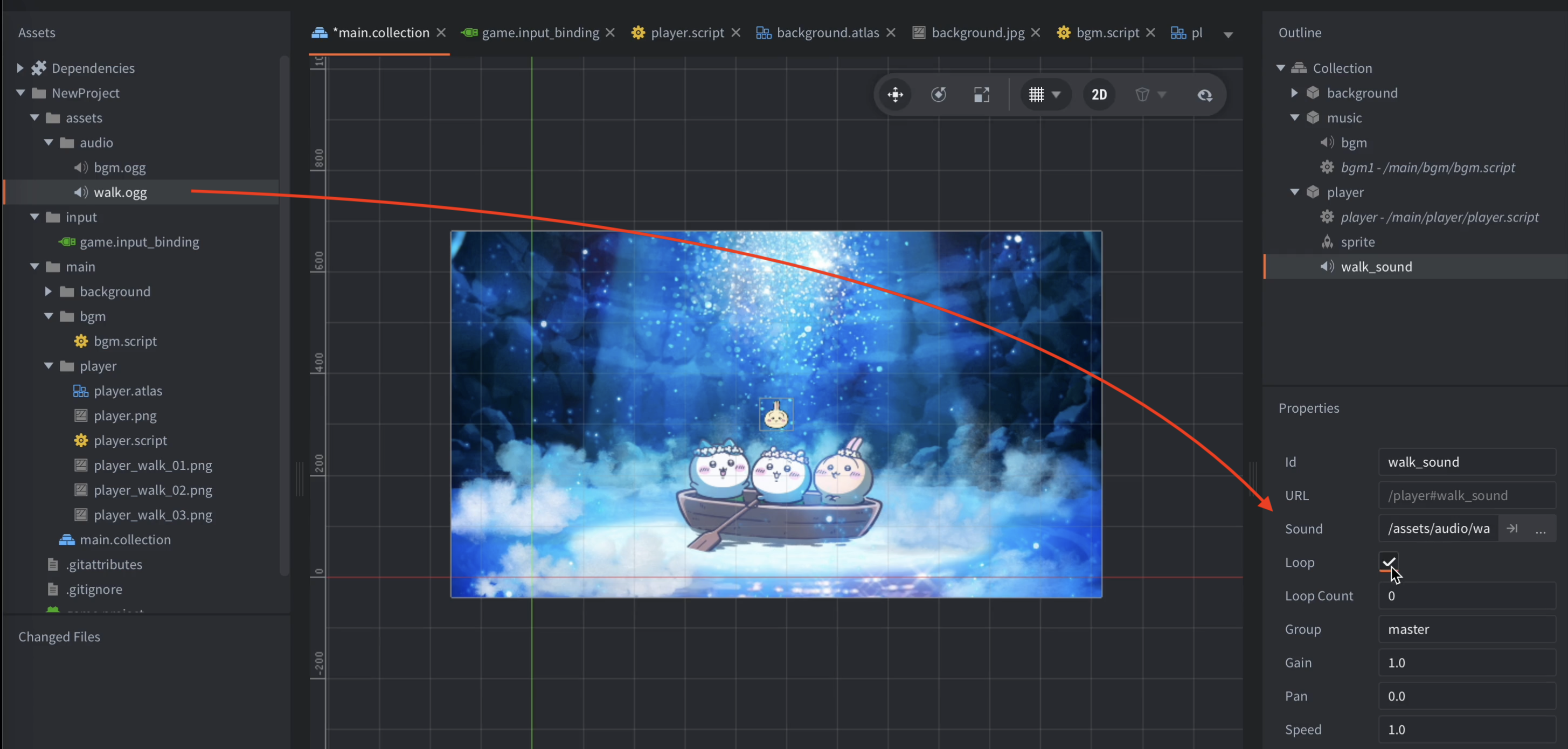This screenshot has width=1568, height=749.
Task: Click the visibility filters icon
Action: (x=1142, y=94)
